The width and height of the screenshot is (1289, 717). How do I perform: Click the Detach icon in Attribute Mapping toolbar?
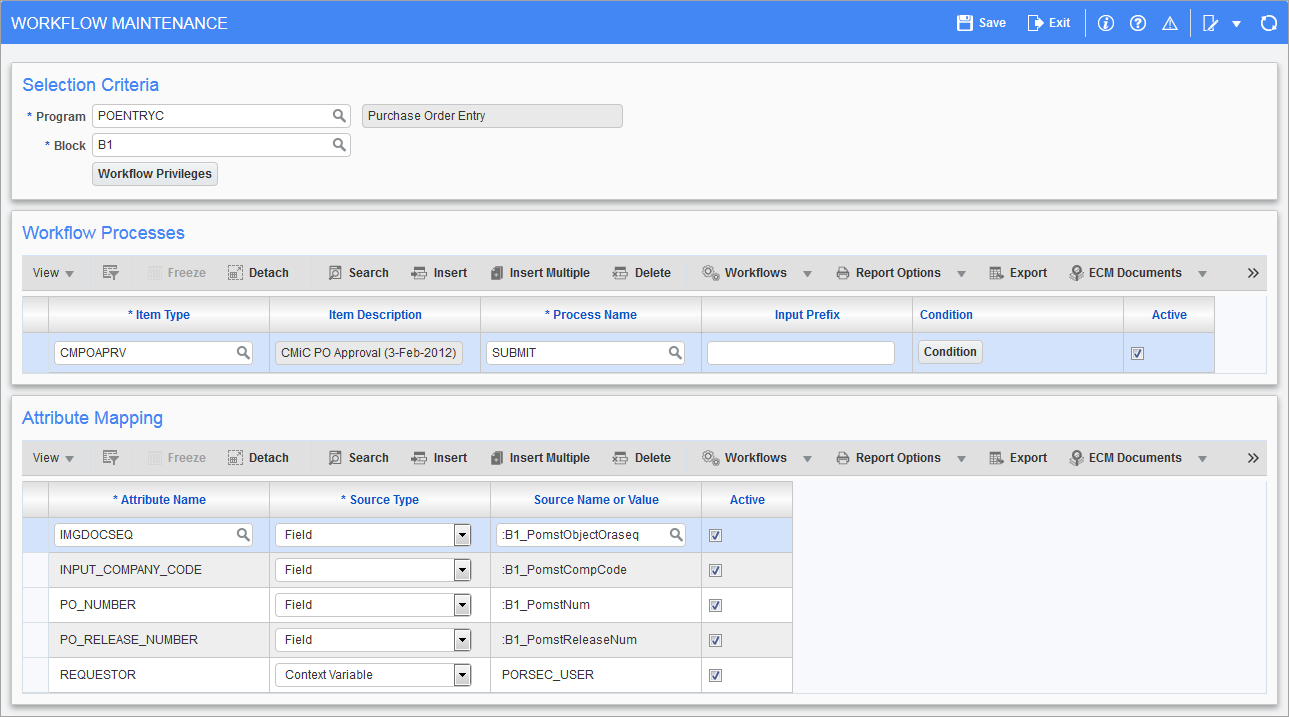257,457
